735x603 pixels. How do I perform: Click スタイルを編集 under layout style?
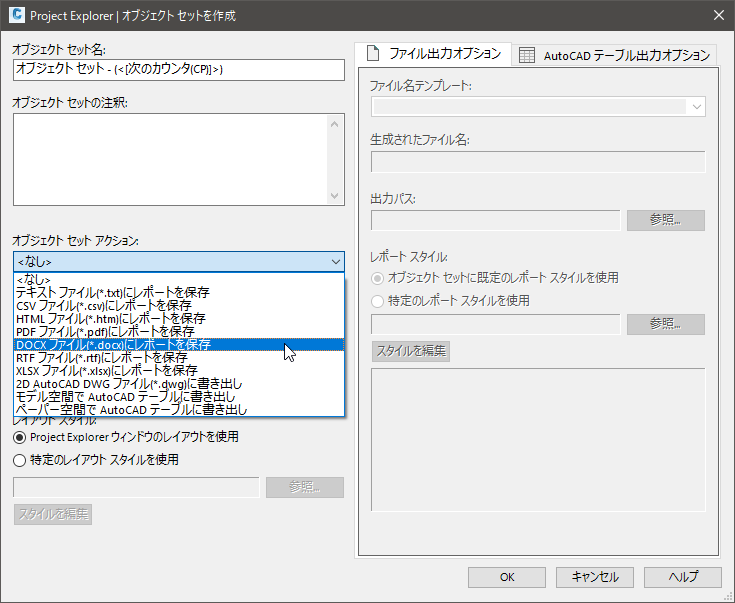pyautogui.click(x=53, y=514)
